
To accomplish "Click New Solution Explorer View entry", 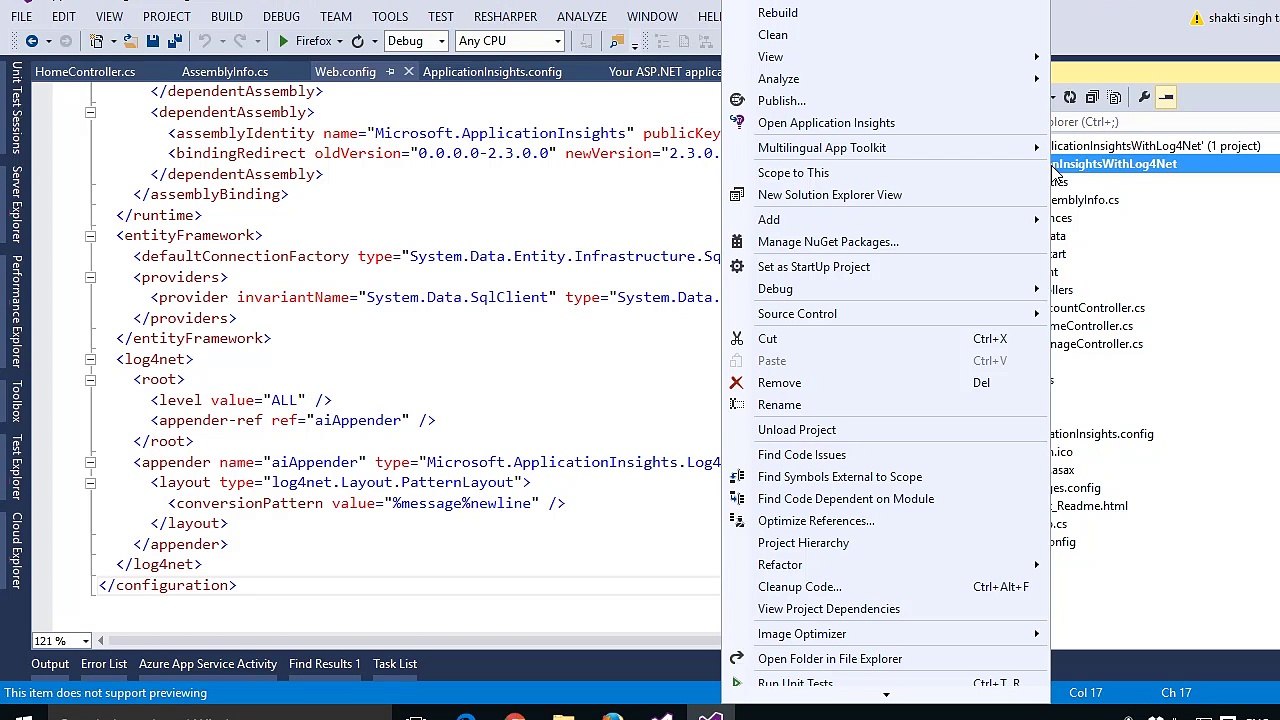I will click(886, 195).
